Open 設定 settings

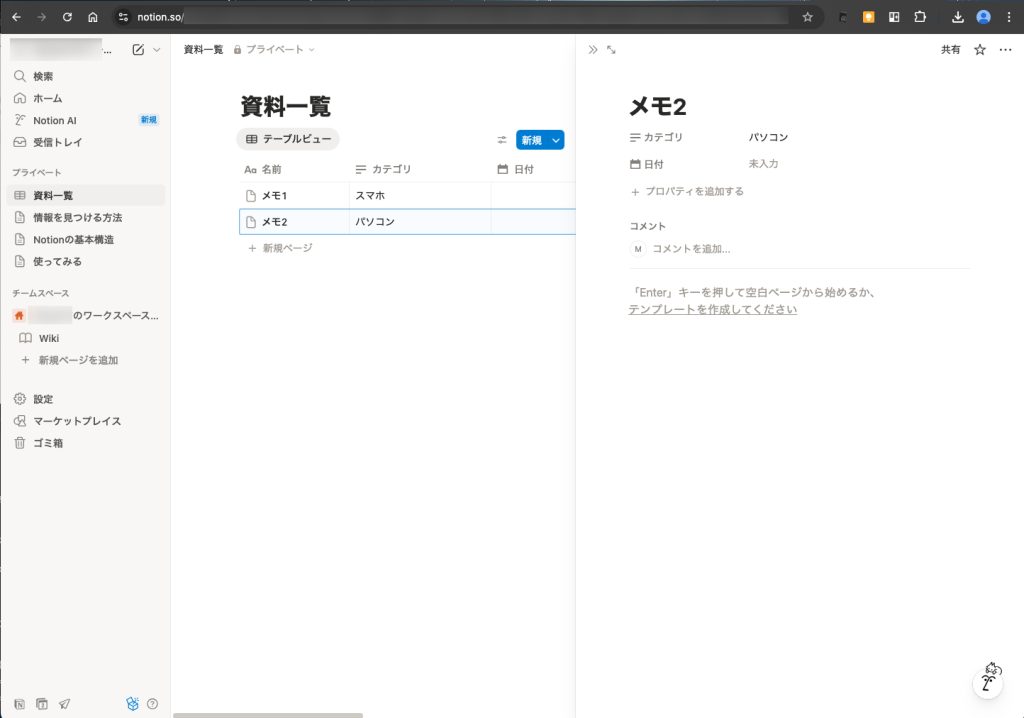(x=86, y=399)
